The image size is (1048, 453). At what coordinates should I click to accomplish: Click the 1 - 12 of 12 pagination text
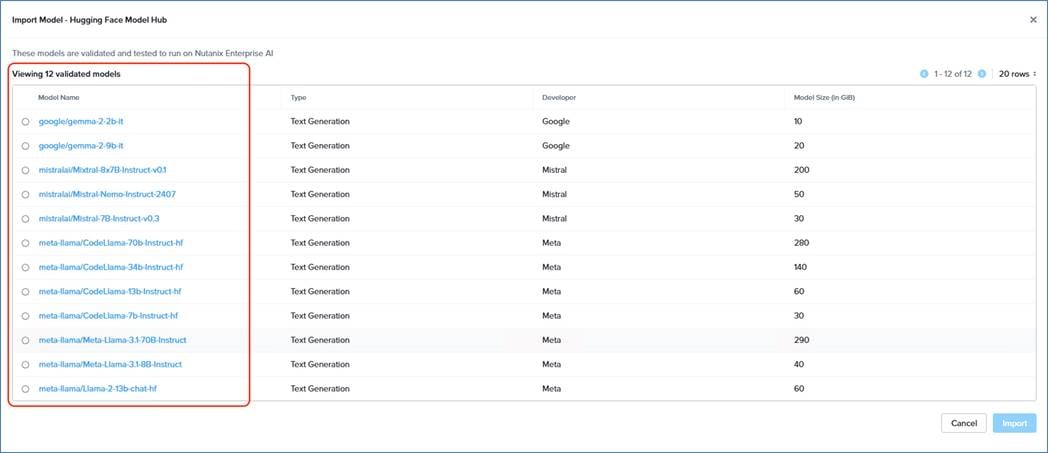[x=952, y=74]
